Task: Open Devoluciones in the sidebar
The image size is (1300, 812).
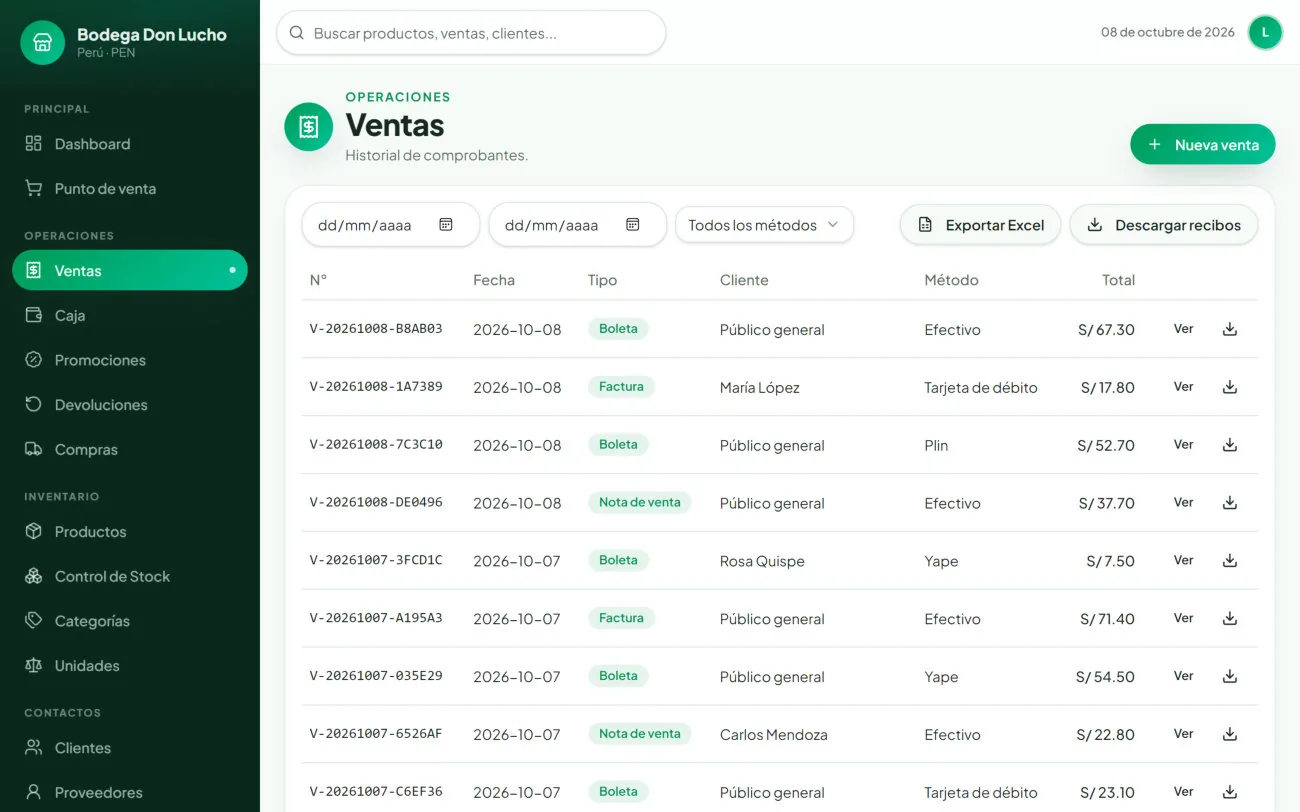Action: [130, 405]
